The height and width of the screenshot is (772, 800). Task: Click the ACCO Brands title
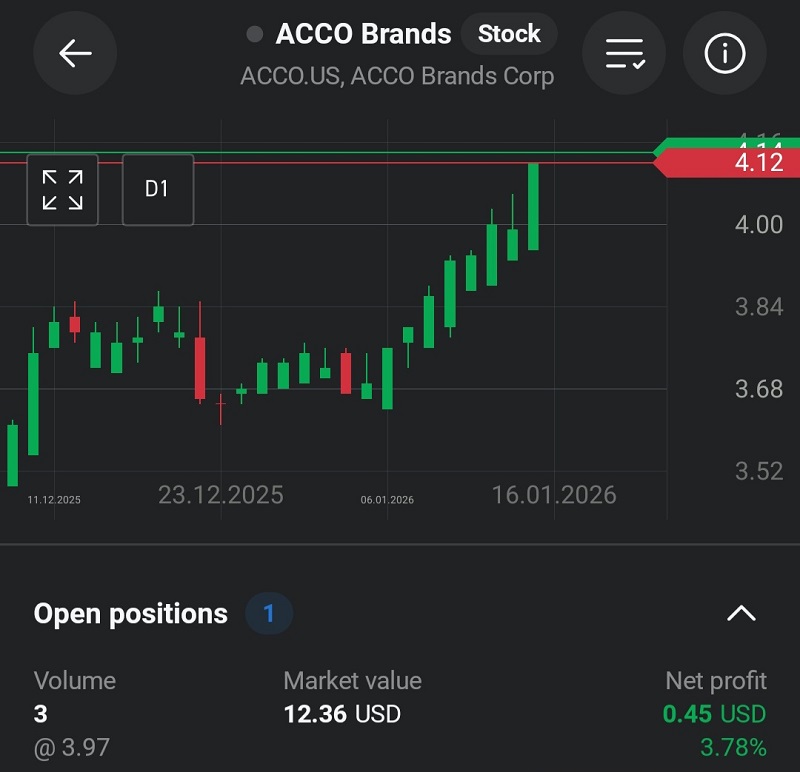tap(363, 34)
